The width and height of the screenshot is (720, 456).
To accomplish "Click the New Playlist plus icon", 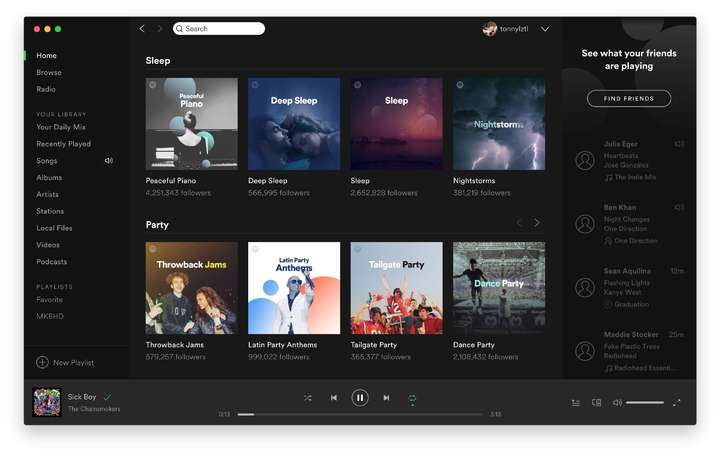I will 42,362.
